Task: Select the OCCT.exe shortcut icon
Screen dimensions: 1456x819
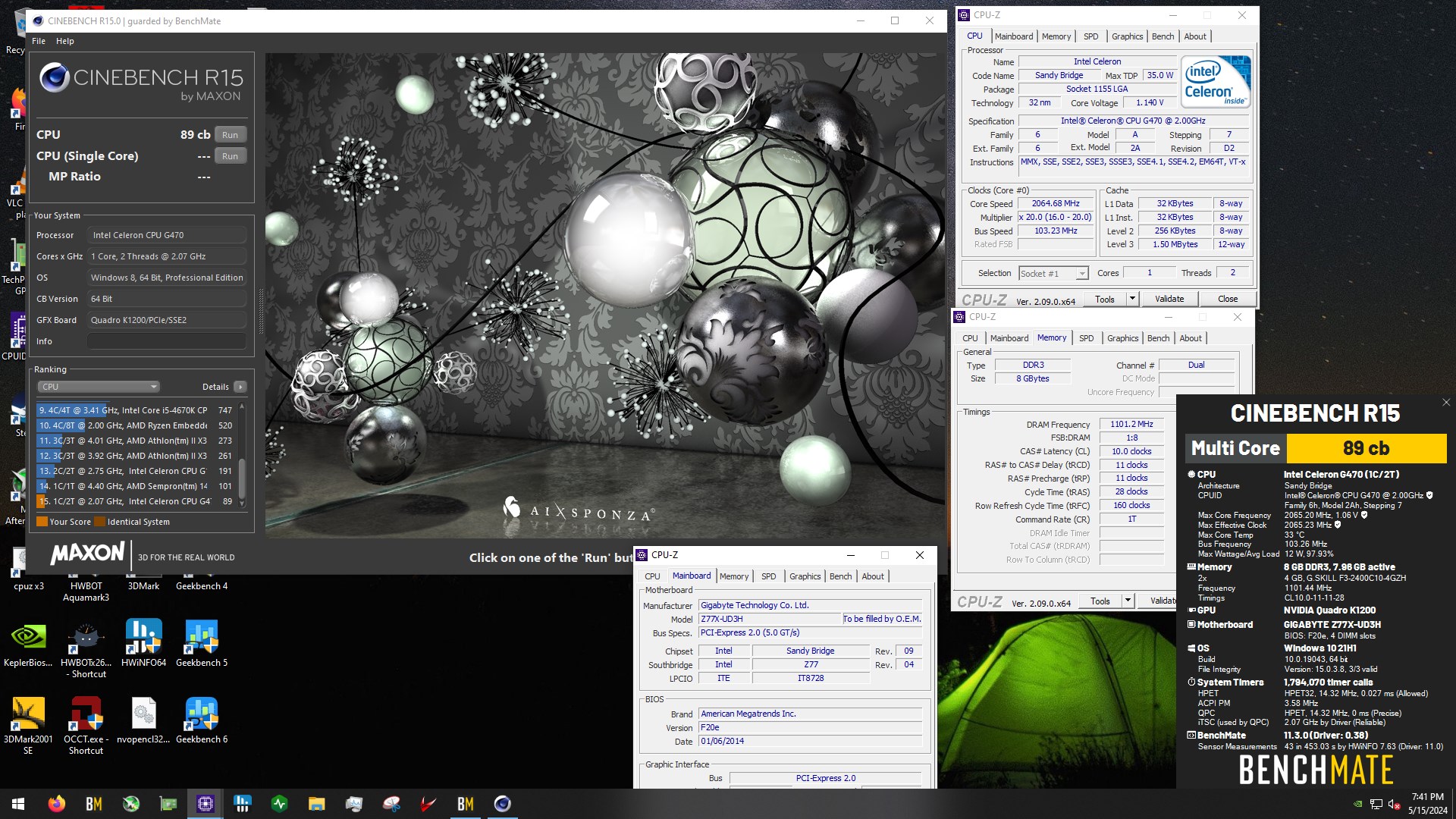Action: (86, 726)
